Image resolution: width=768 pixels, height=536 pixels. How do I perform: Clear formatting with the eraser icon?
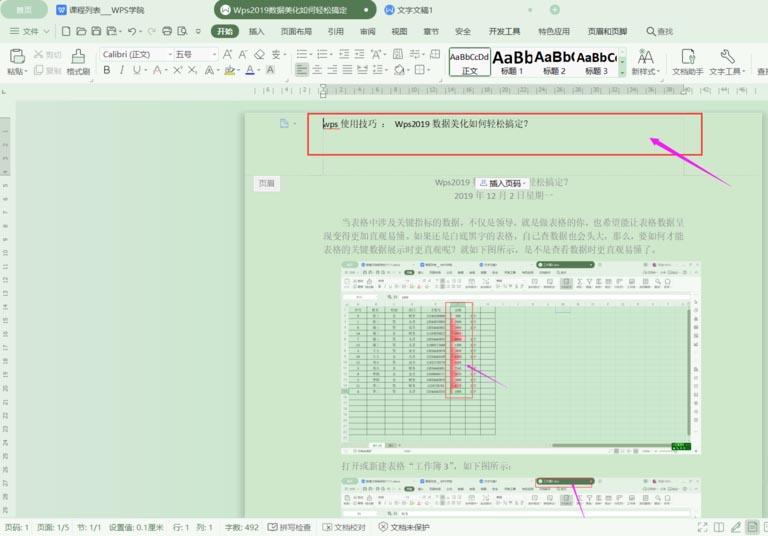pyautogui.click(x=259, y=54)
